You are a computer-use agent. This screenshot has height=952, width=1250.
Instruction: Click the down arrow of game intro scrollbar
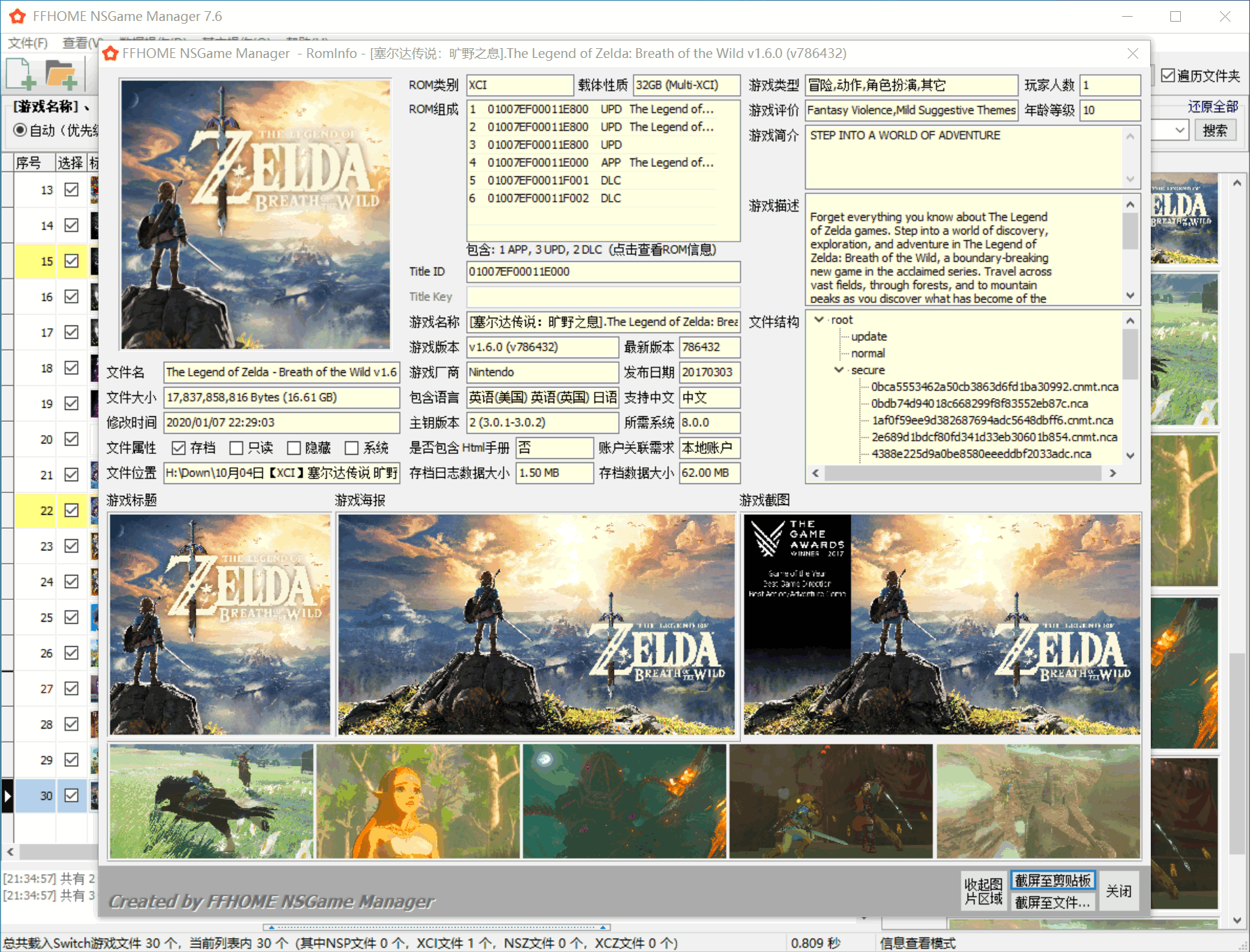click(x=1130, y=179)
